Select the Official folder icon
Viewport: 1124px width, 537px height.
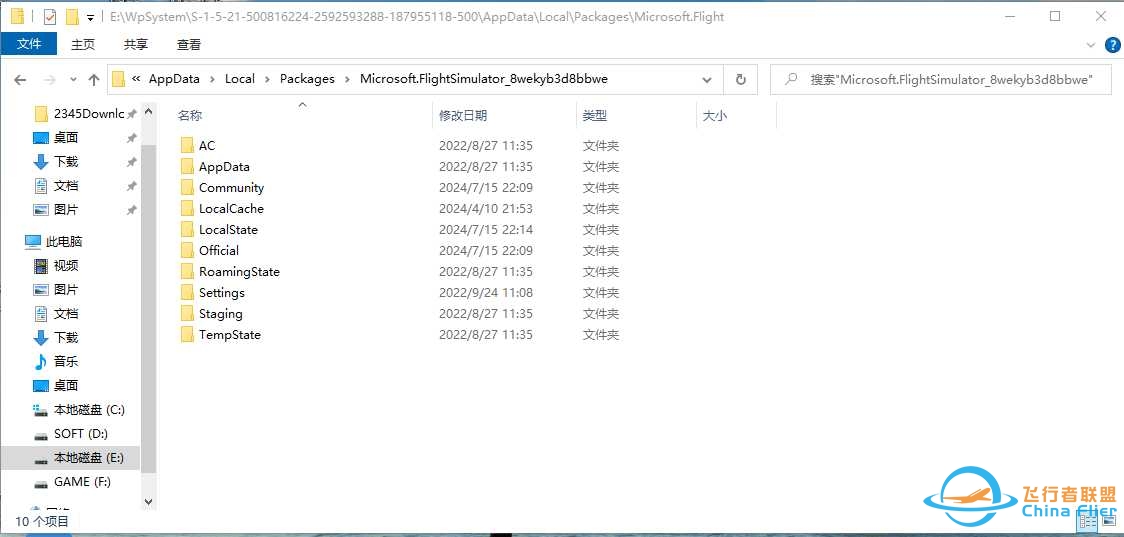pyautogui.click(x=187, y=250)
